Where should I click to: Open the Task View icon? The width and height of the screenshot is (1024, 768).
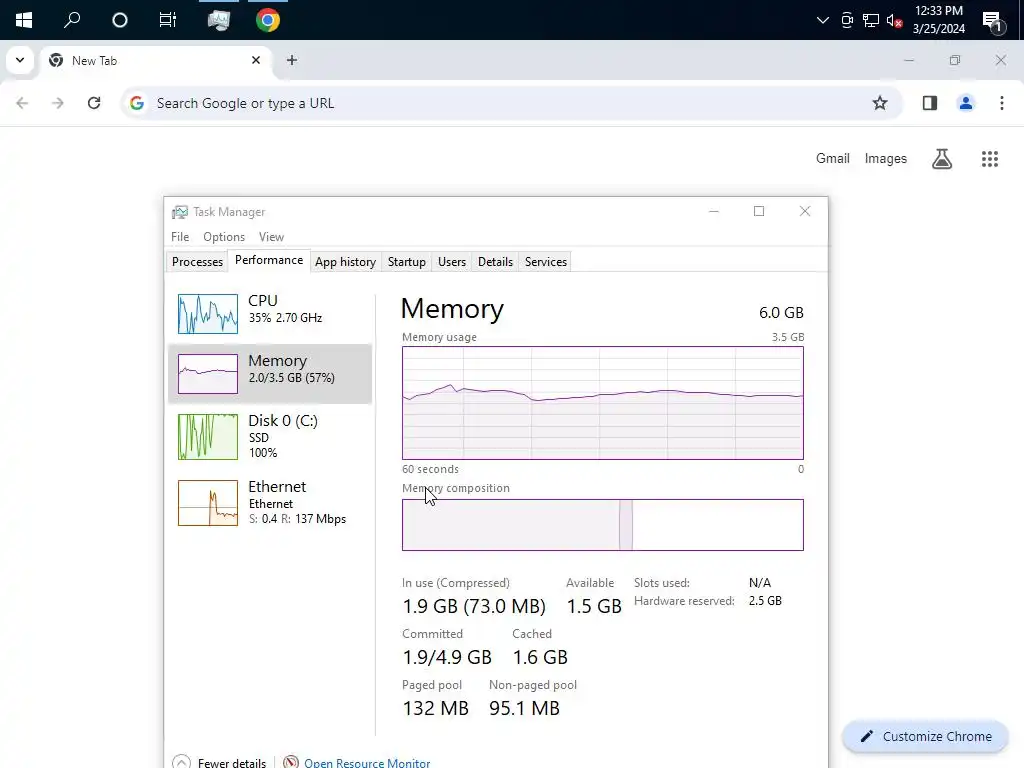click(168, 20)
